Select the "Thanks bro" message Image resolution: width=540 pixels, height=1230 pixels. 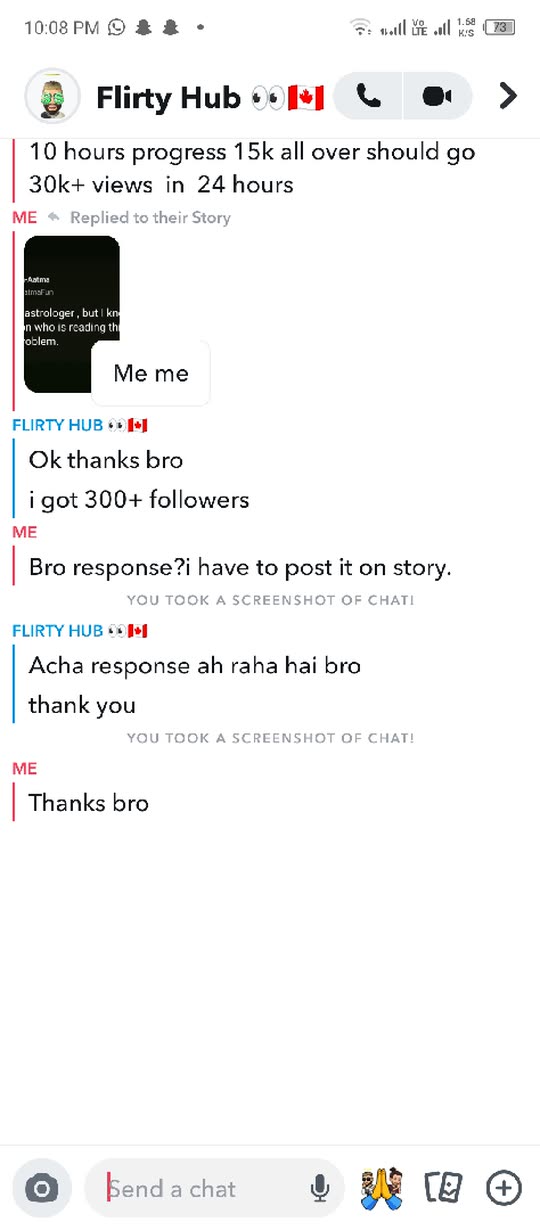(89, 802)
